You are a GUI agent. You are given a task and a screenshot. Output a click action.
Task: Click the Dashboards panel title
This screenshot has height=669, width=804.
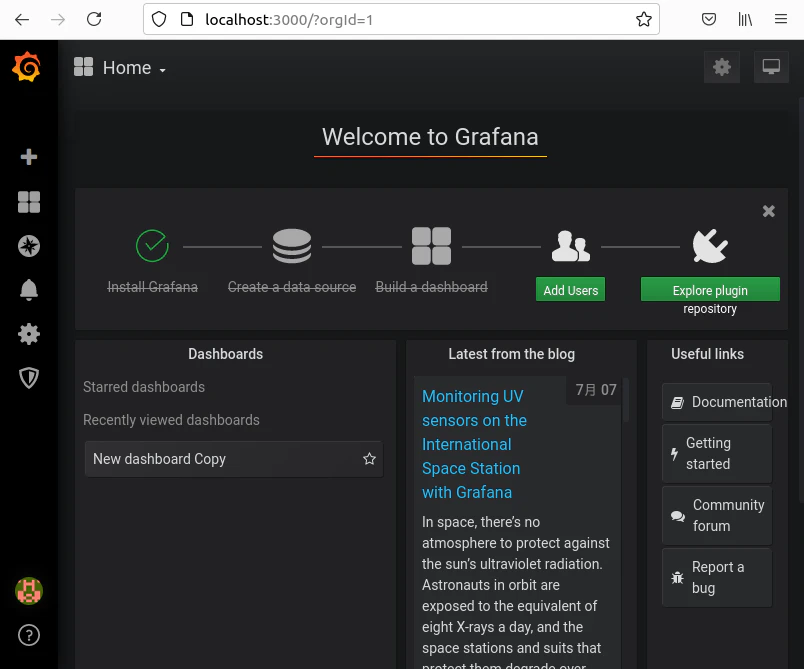click(x=226, y=354)
